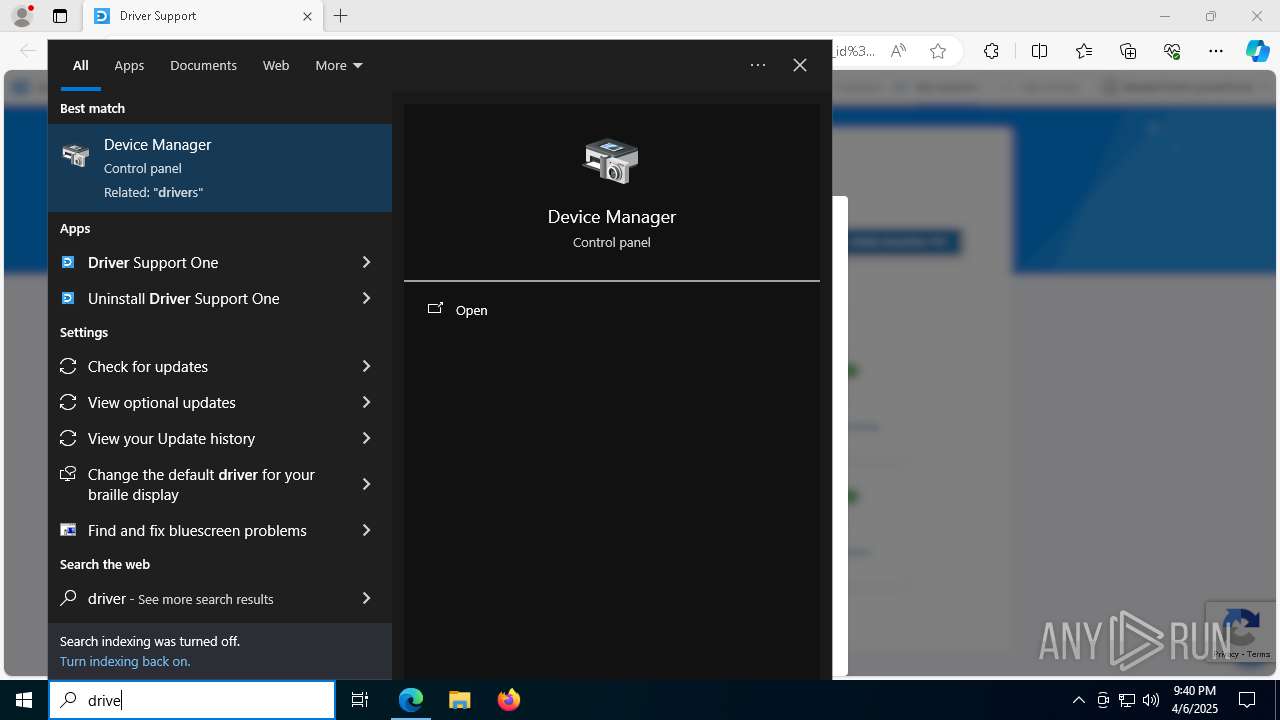Toggle Edge split screen view

coord(1039,51)
